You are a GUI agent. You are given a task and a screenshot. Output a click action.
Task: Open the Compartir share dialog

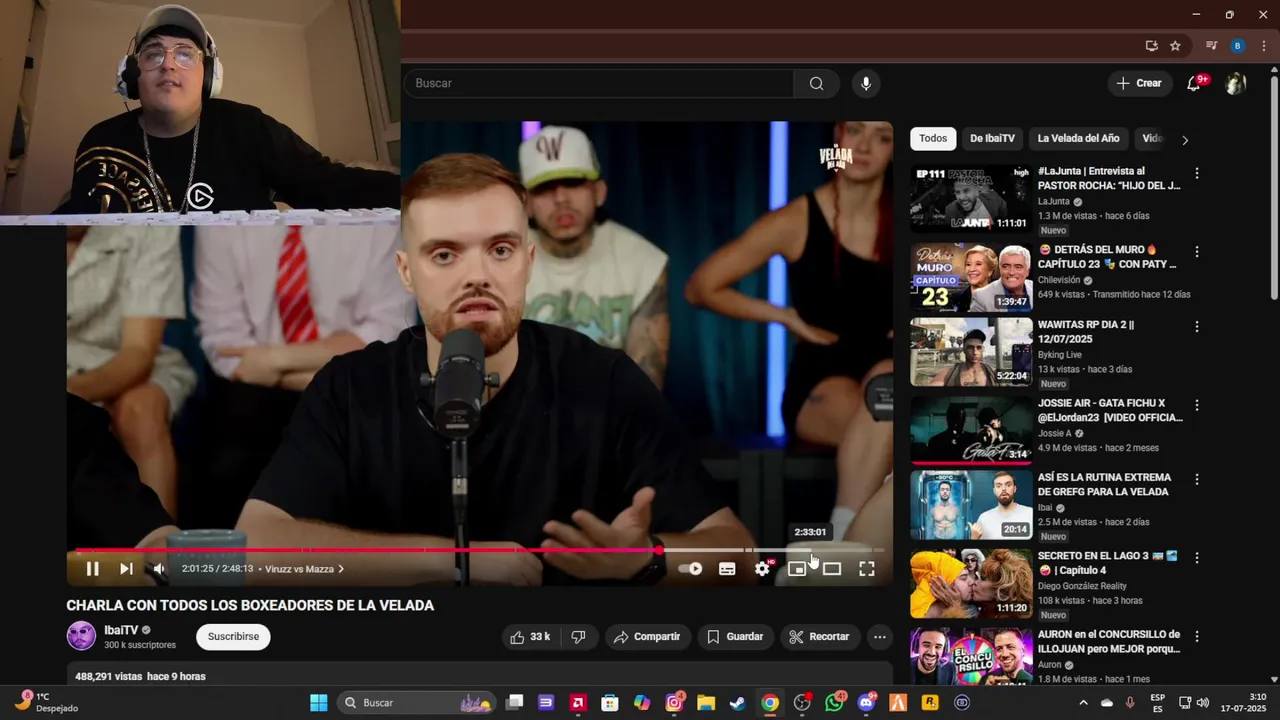(647, 637)
